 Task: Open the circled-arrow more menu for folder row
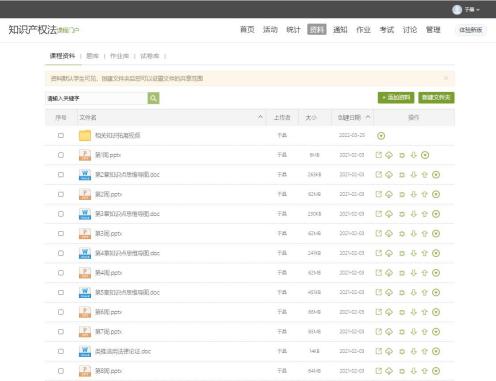[381, 136]
